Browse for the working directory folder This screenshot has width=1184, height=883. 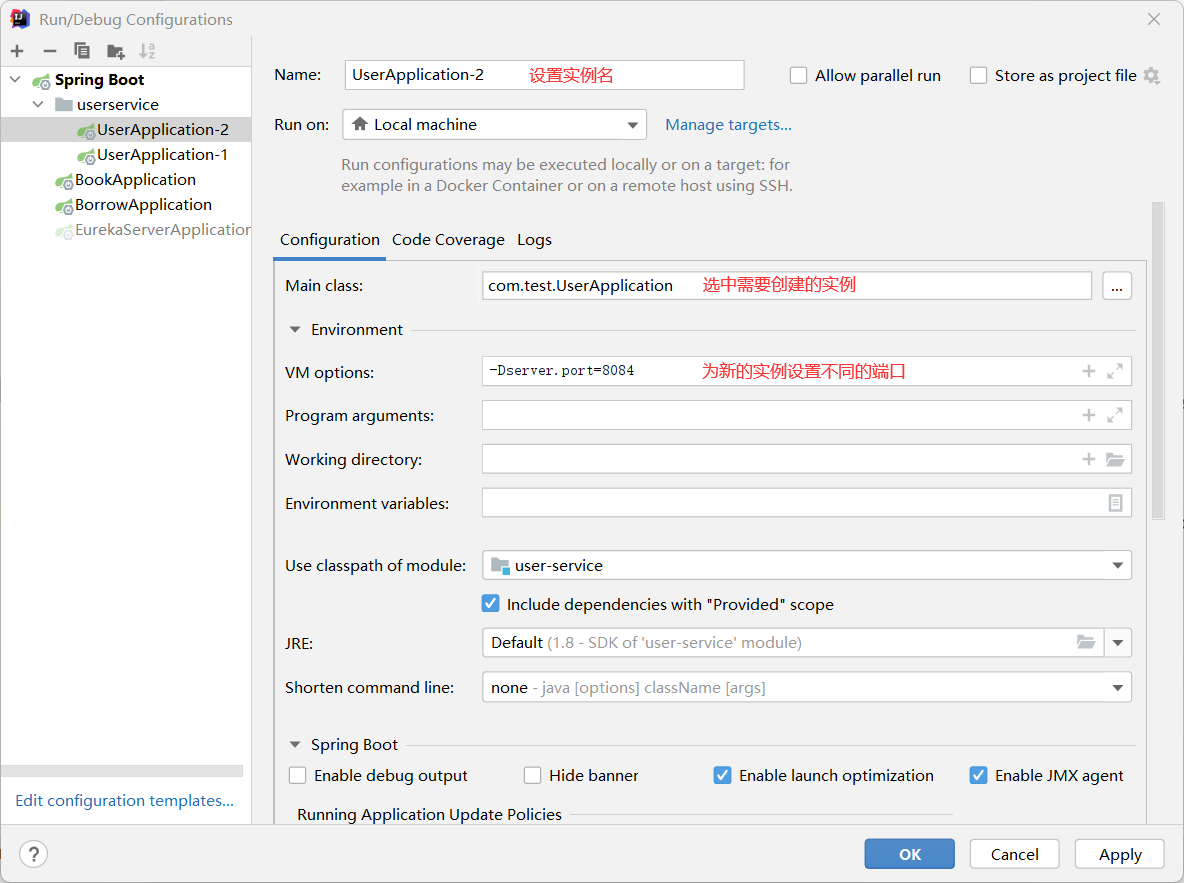(1115, 460)
